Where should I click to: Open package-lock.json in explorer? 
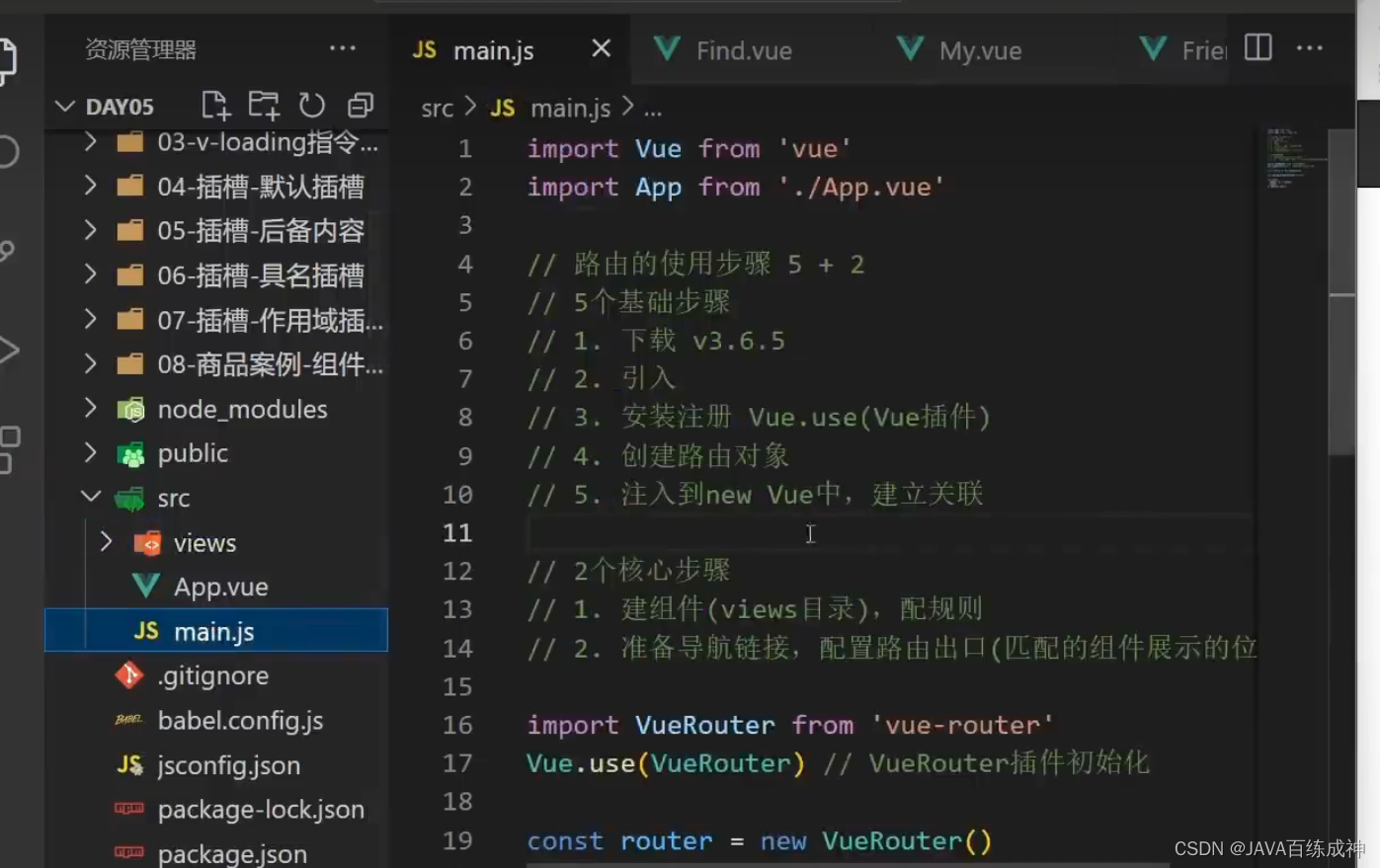(x=217, y=809)
